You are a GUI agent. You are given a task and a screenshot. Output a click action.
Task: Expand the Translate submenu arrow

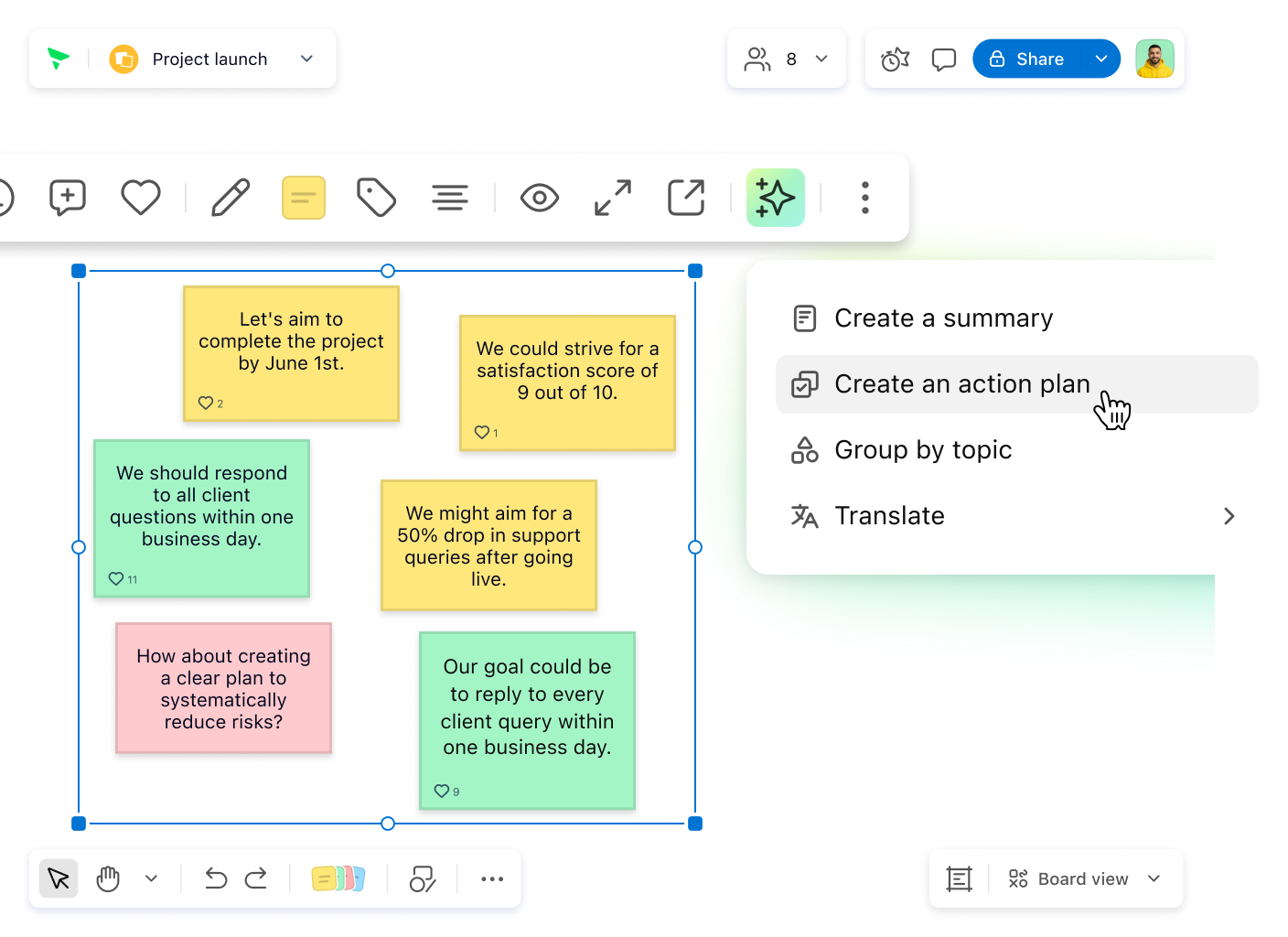tap(1229, 516)
